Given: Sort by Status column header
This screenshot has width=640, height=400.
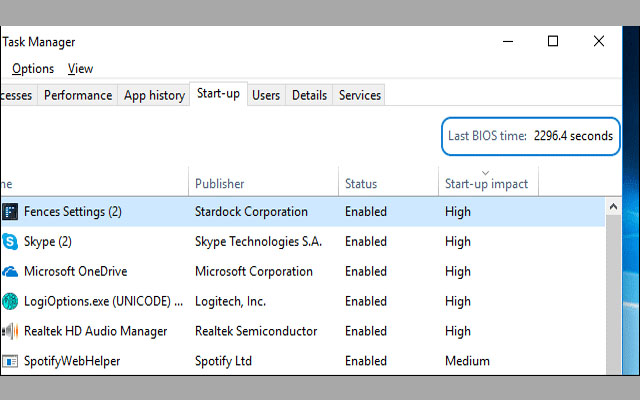Looking at the screenshot, I should tap(361, 184).
